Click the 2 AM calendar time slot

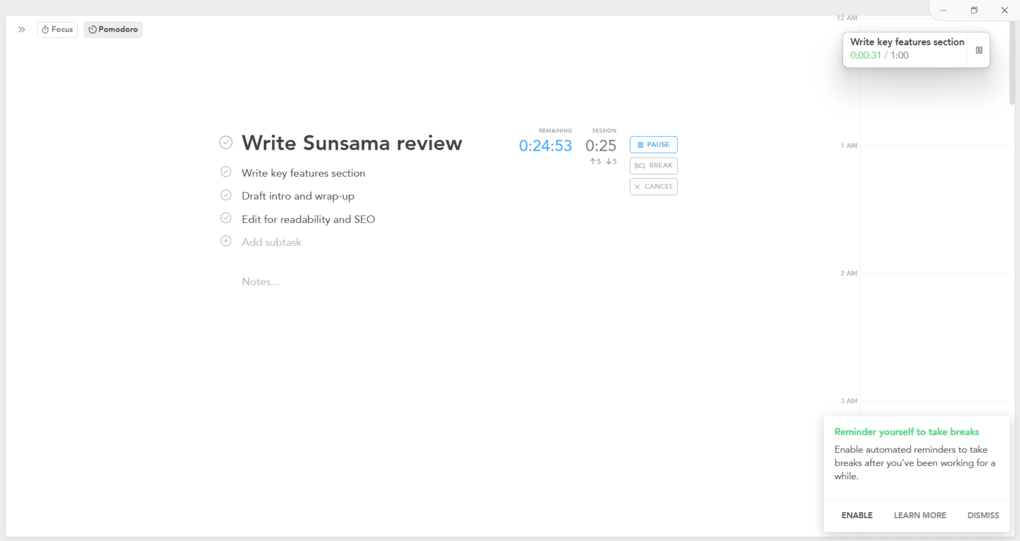pos(934,337)
